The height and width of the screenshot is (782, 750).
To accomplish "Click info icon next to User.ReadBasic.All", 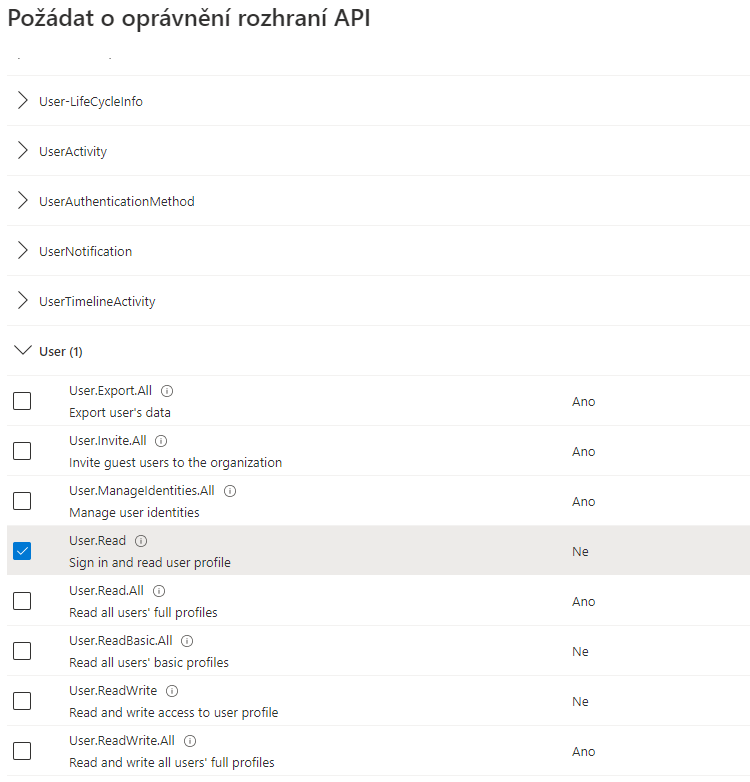I will coord(187,641).
